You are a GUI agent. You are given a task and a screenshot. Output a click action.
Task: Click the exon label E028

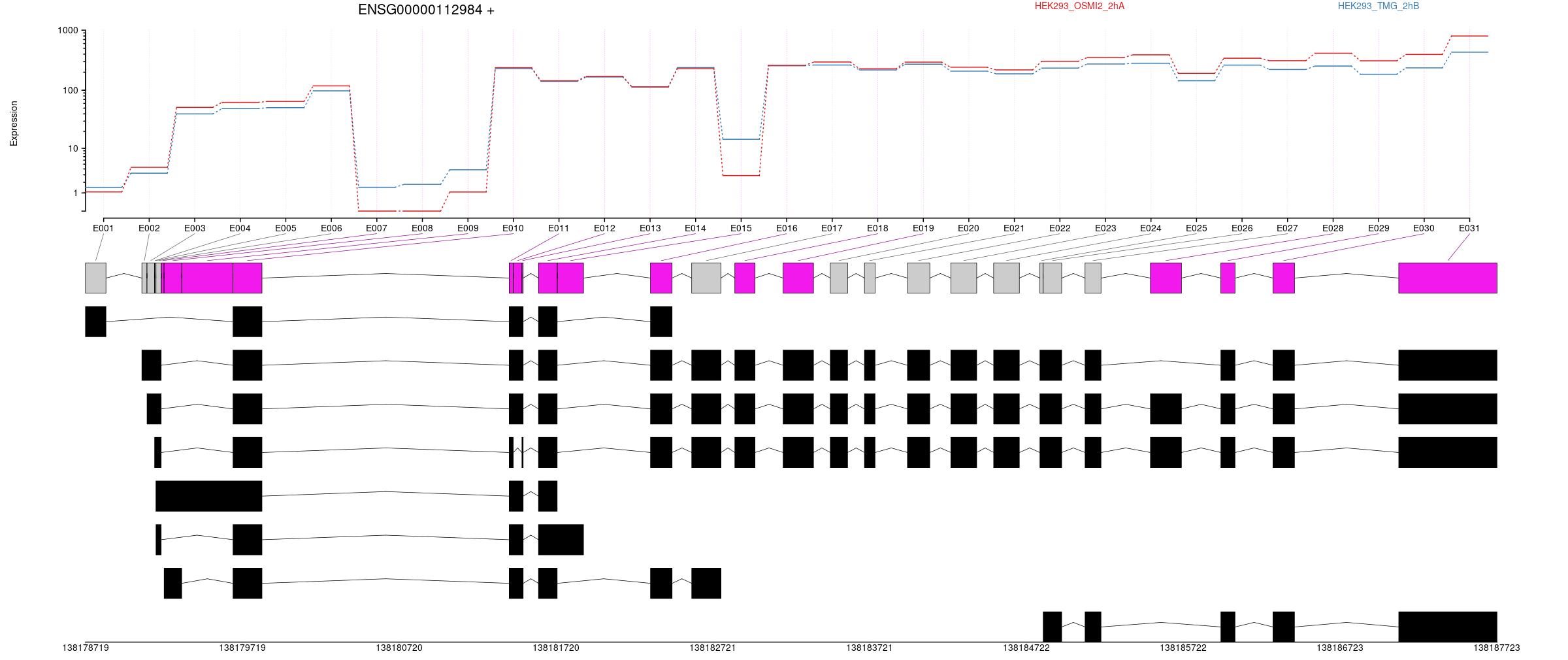(1333, 228)
